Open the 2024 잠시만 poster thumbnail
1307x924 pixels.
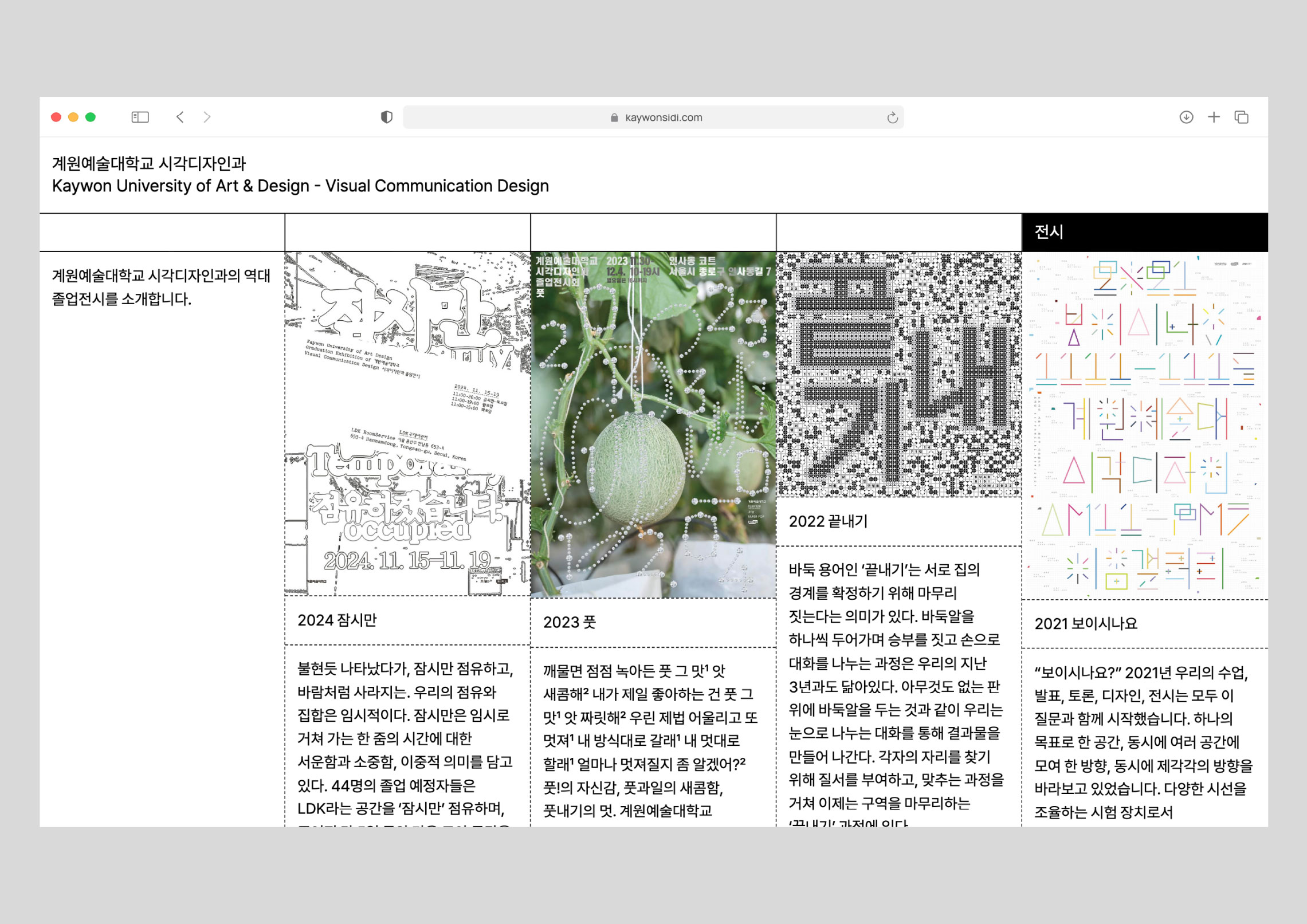tap(407, 424)
